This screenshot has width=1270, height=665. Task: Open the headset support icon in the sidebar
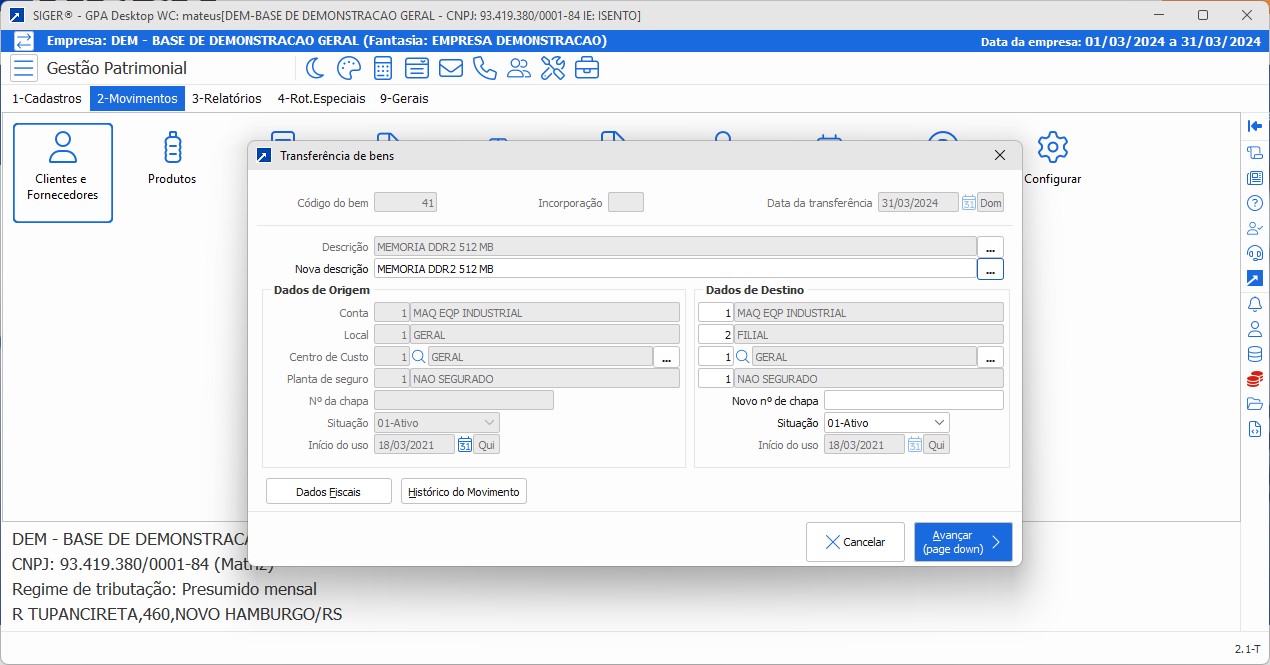coord(1255,253)
